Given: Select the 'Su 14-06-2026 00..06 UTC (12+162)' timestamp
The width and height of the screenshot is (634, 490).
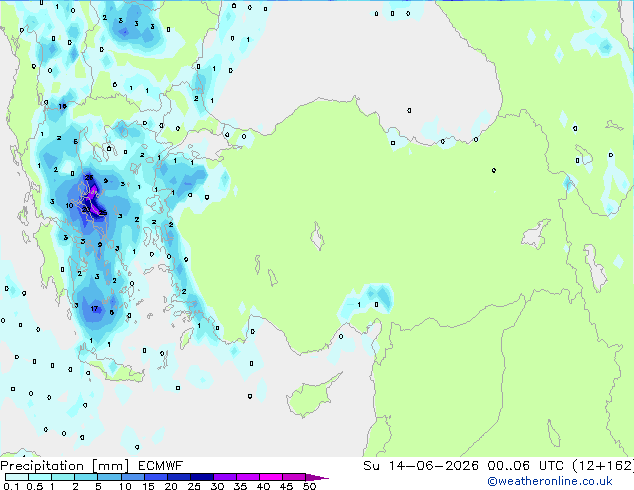Looking at the screenshot, I should [498, 466].
